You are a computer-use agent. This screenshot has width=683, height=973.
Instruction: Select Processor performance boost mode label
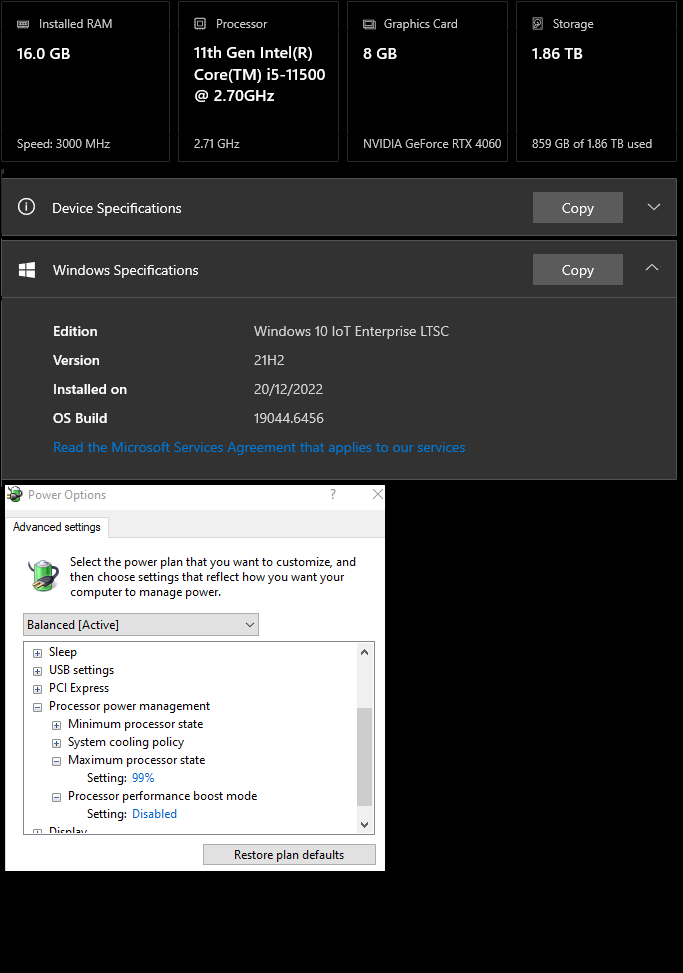[x=163, y=796]
